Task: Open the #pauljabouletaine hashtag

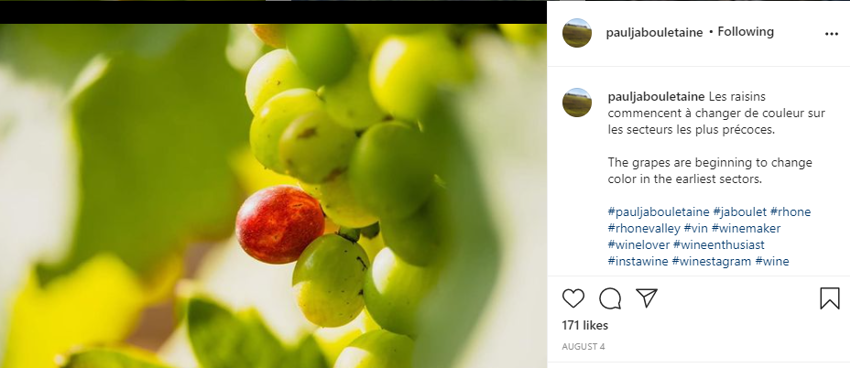Action: 659,211
